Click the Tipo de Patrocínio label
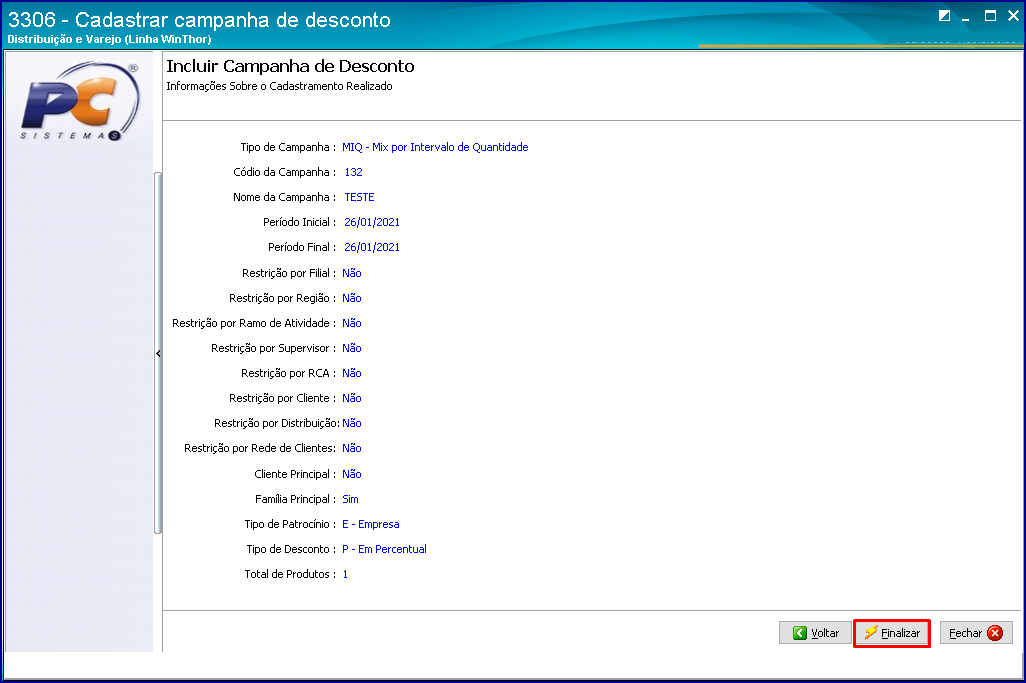 point(290,524)
